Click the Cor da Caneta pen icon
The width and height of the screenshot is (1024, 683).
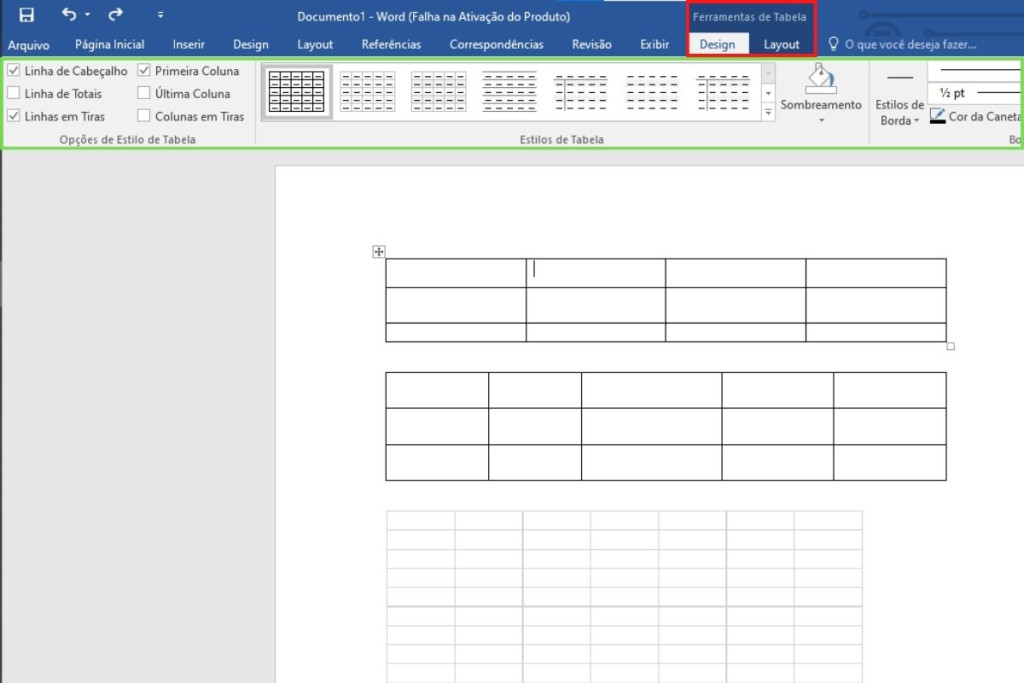(x=937, y=116)
